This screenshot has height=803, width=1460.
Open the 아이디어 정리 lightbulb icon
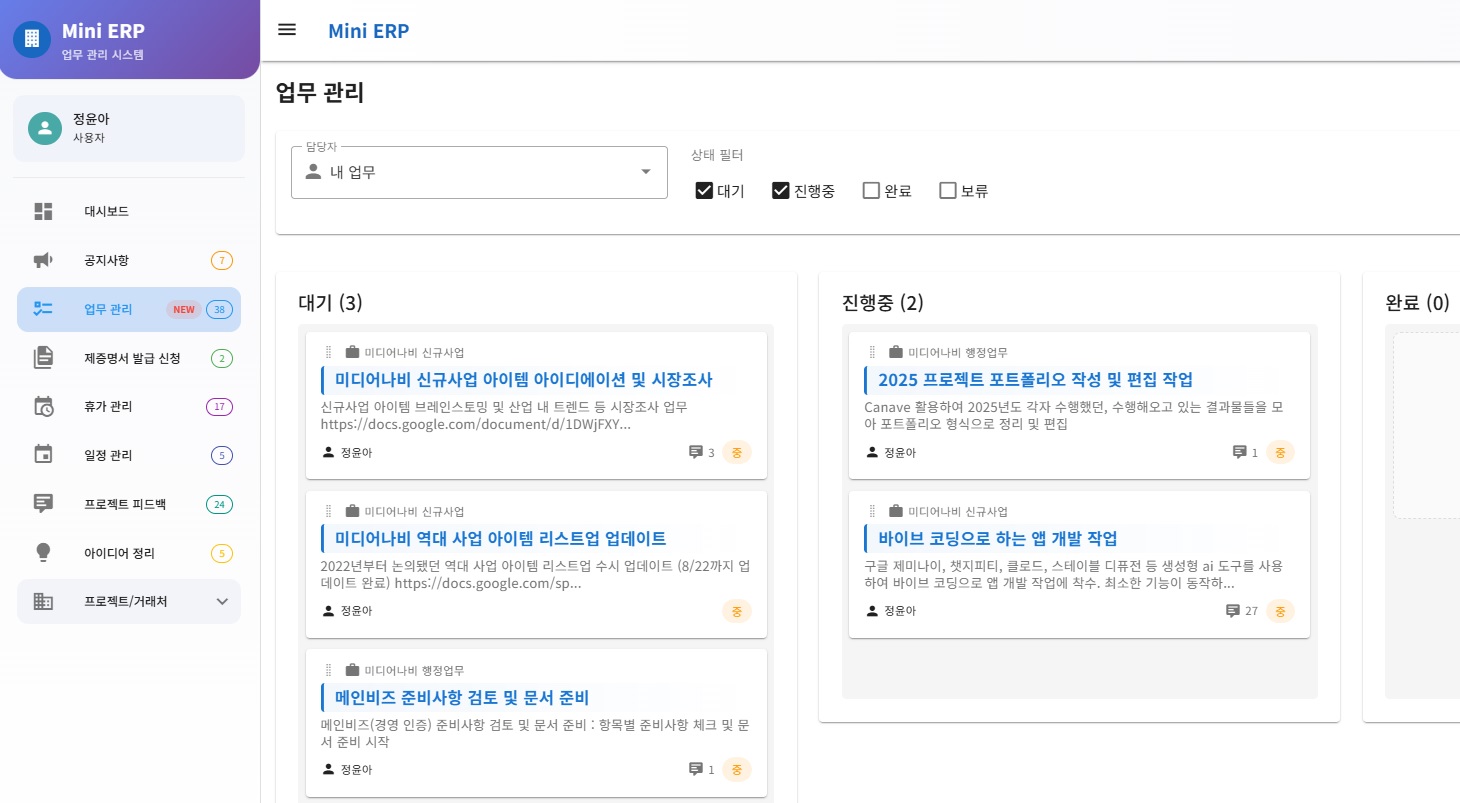point(44,553)
